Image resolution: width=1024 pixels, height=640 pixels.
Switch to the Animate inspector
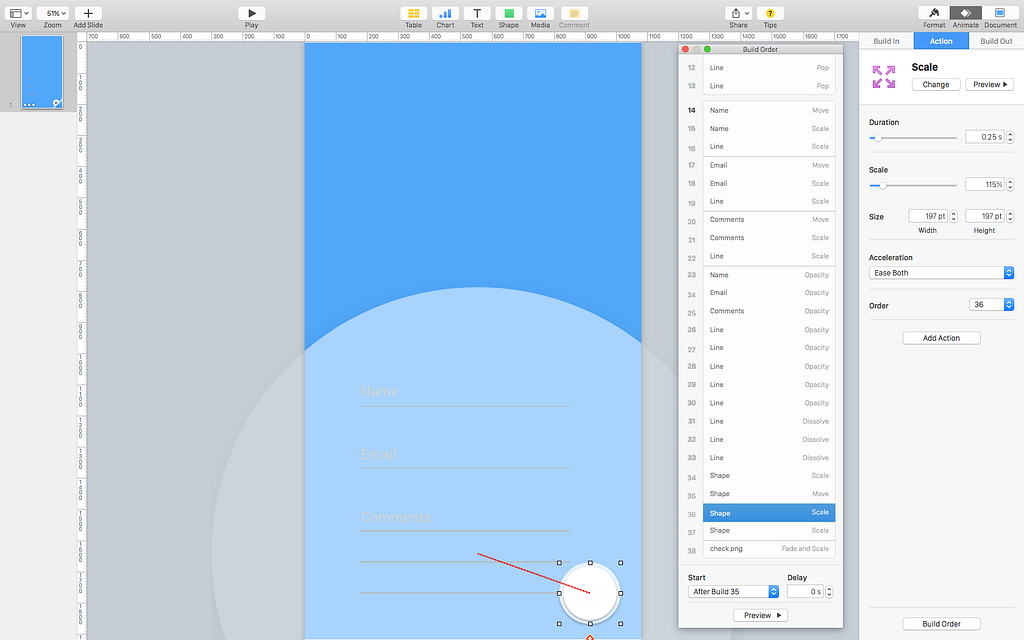pos(966,13)
